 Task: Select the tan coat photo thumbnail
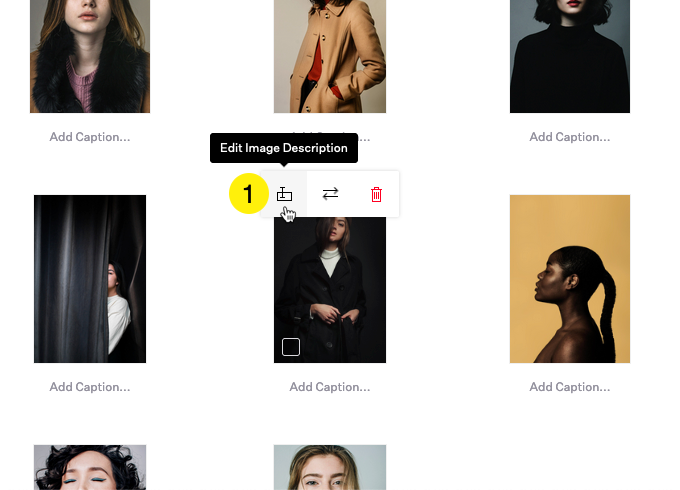coord(330,56)
